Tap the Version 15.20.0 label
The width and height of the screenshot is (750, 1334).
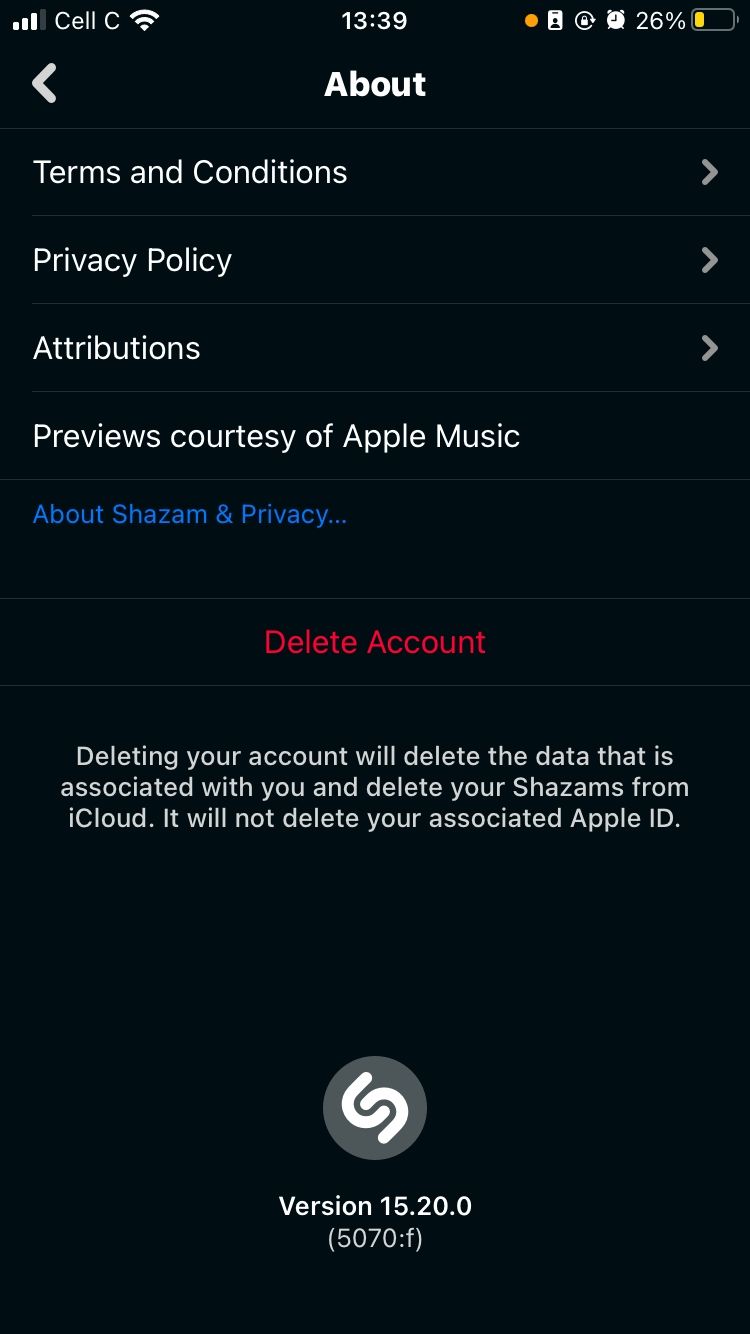click(x=375, y=1206)
